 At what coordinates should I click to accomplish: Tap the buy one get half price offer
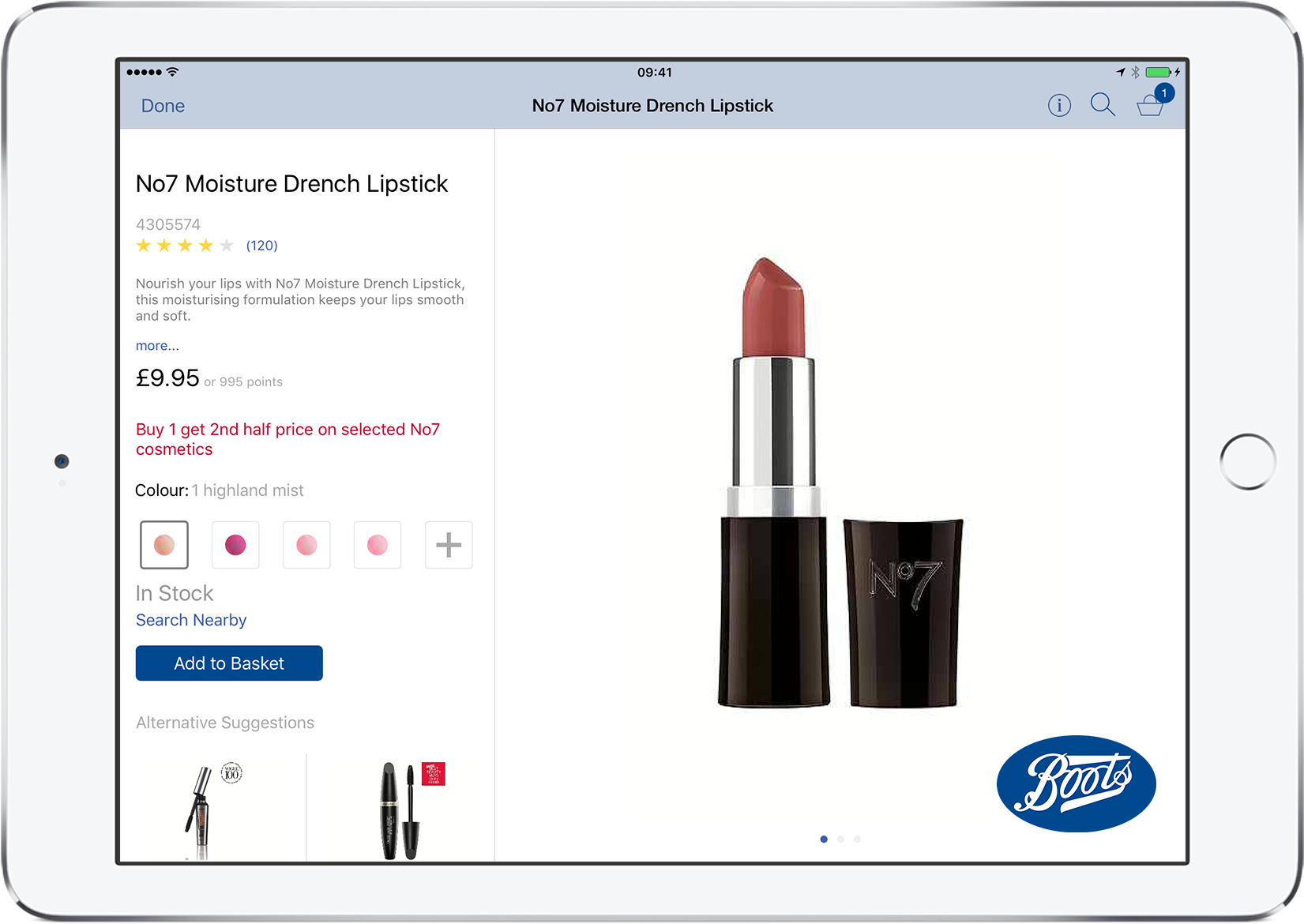pos(287,439)
